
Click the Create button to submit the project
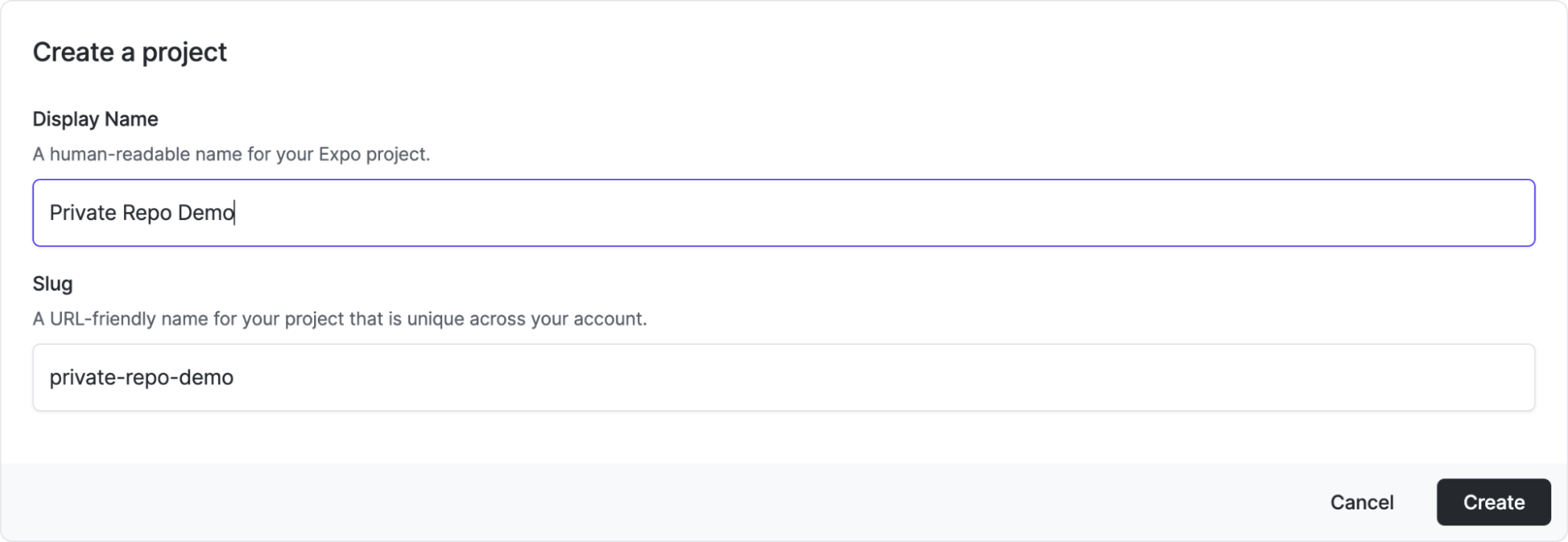coord(1492,501)
